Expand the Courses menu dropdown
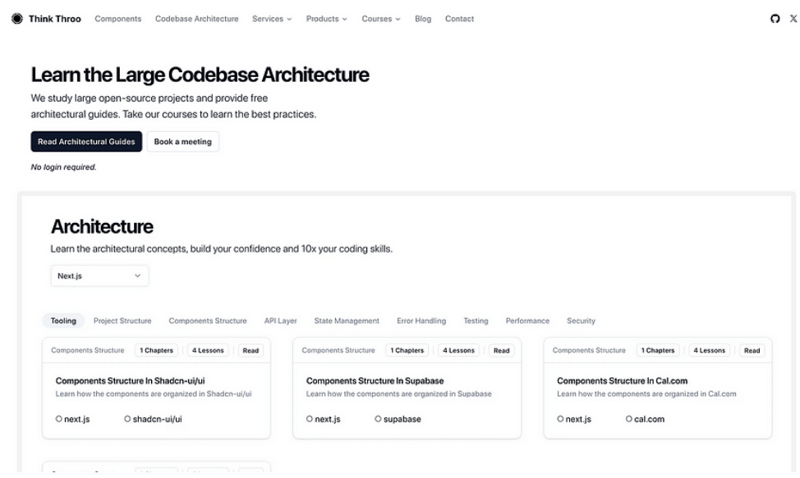 pyautogui.click(x=380, y=19)
